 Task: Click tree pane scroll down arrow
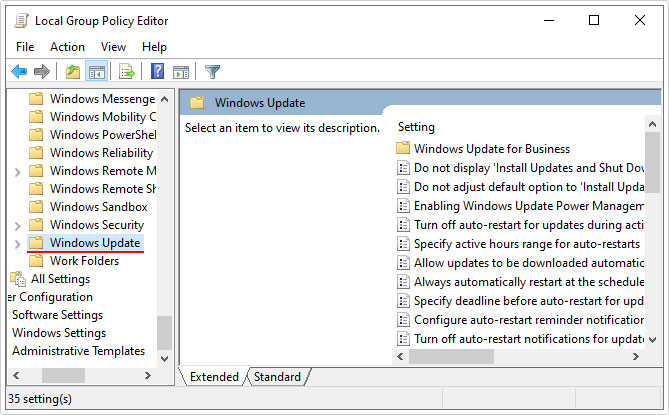(164, 359)
